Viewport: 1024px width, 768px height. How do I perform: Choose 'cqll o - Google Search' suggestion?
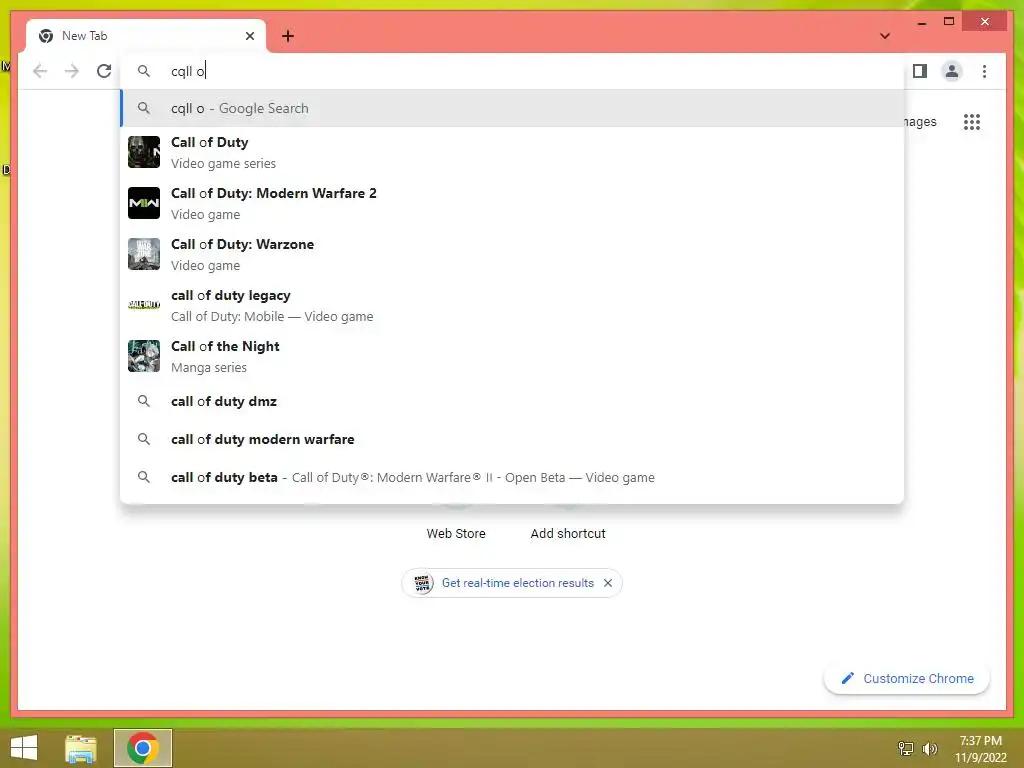(x=513, y=108)
